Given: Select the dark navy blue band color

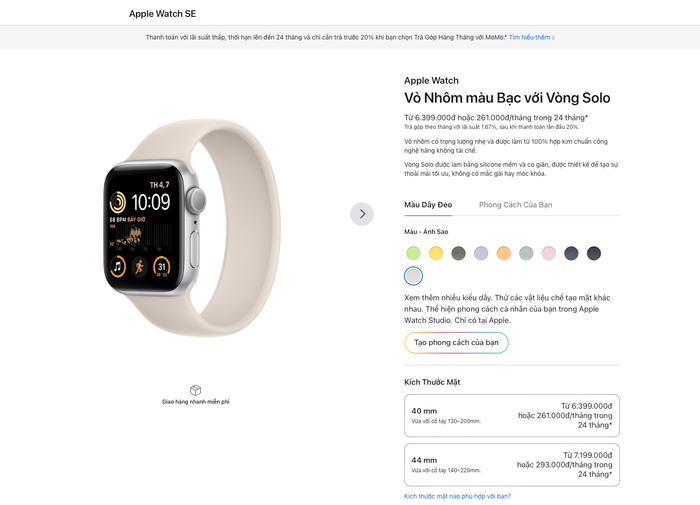Looking at the screenshot, I should [571, 253].
